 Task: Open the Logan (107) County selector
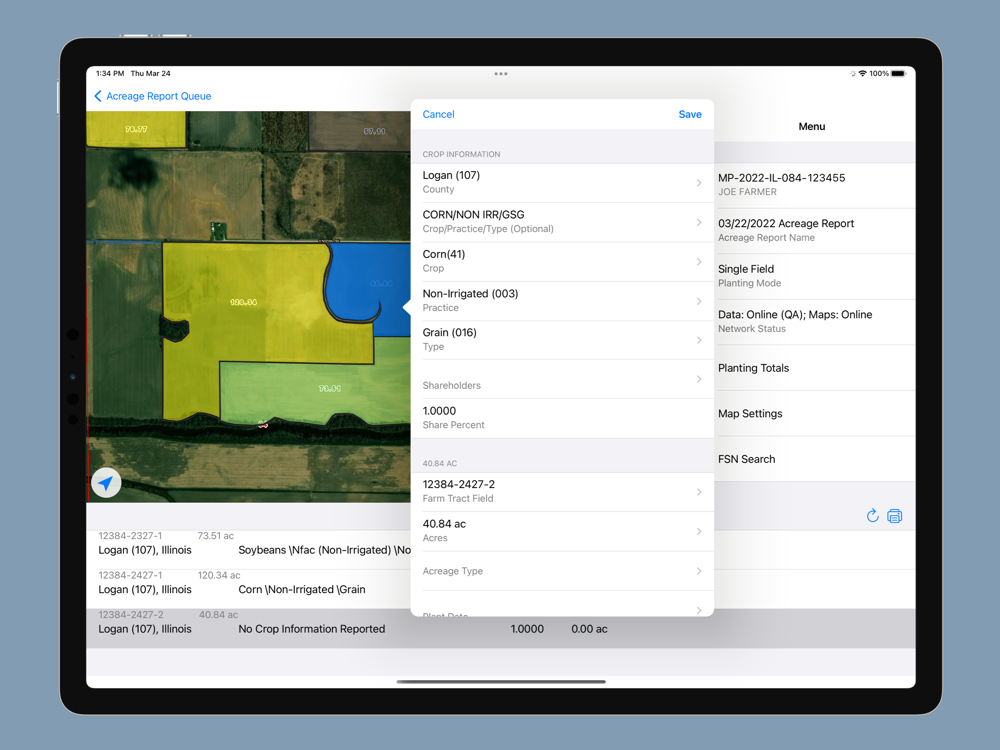click(562, 182)
